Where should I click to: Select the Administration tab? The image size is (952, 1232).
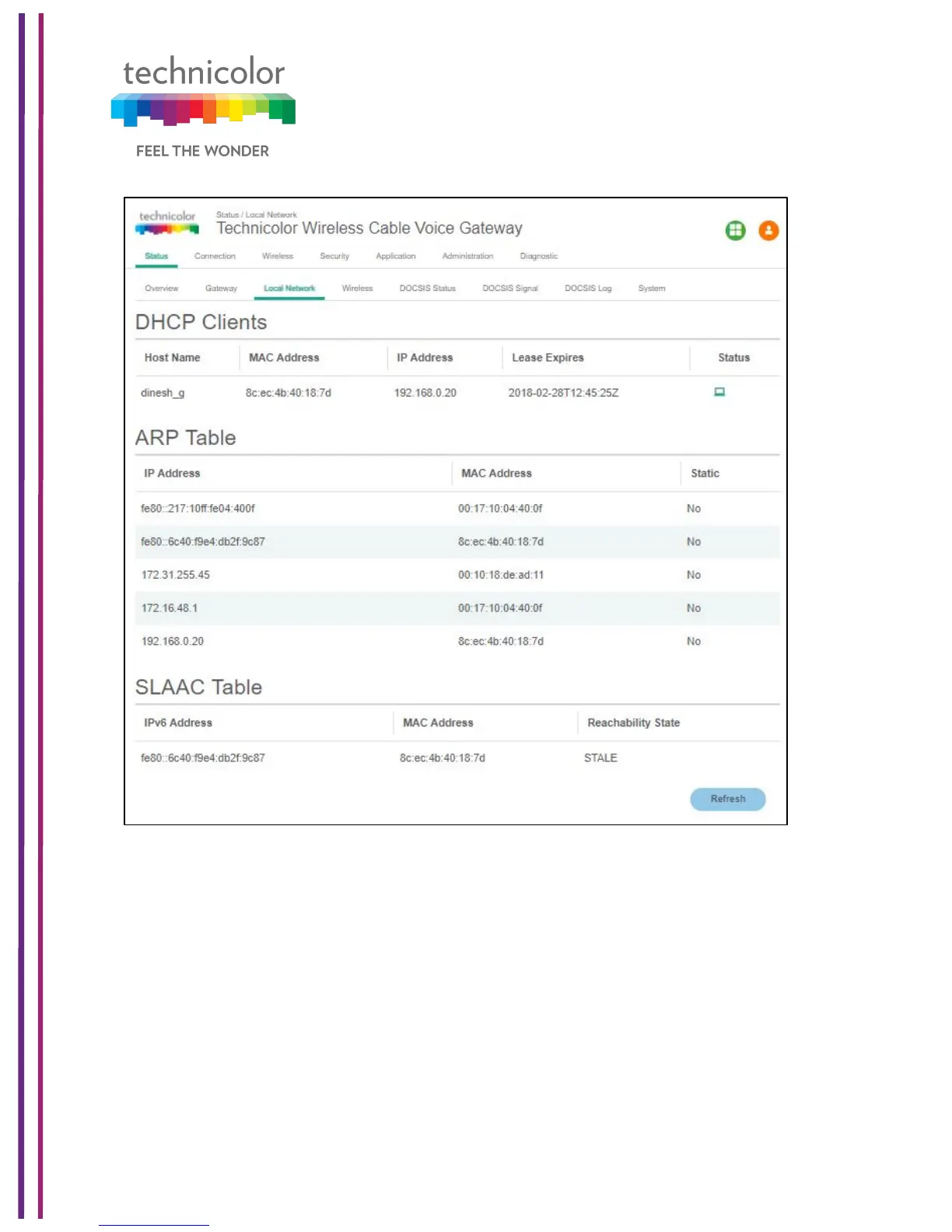[467, 256]
